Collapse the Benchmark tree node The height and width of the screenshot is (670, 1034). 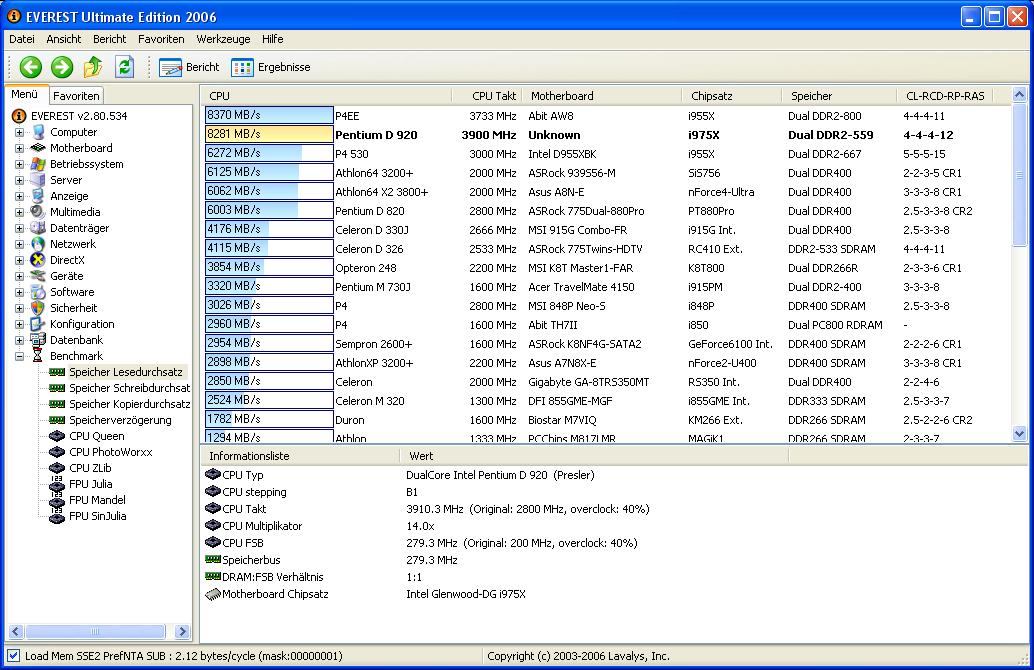19,356
